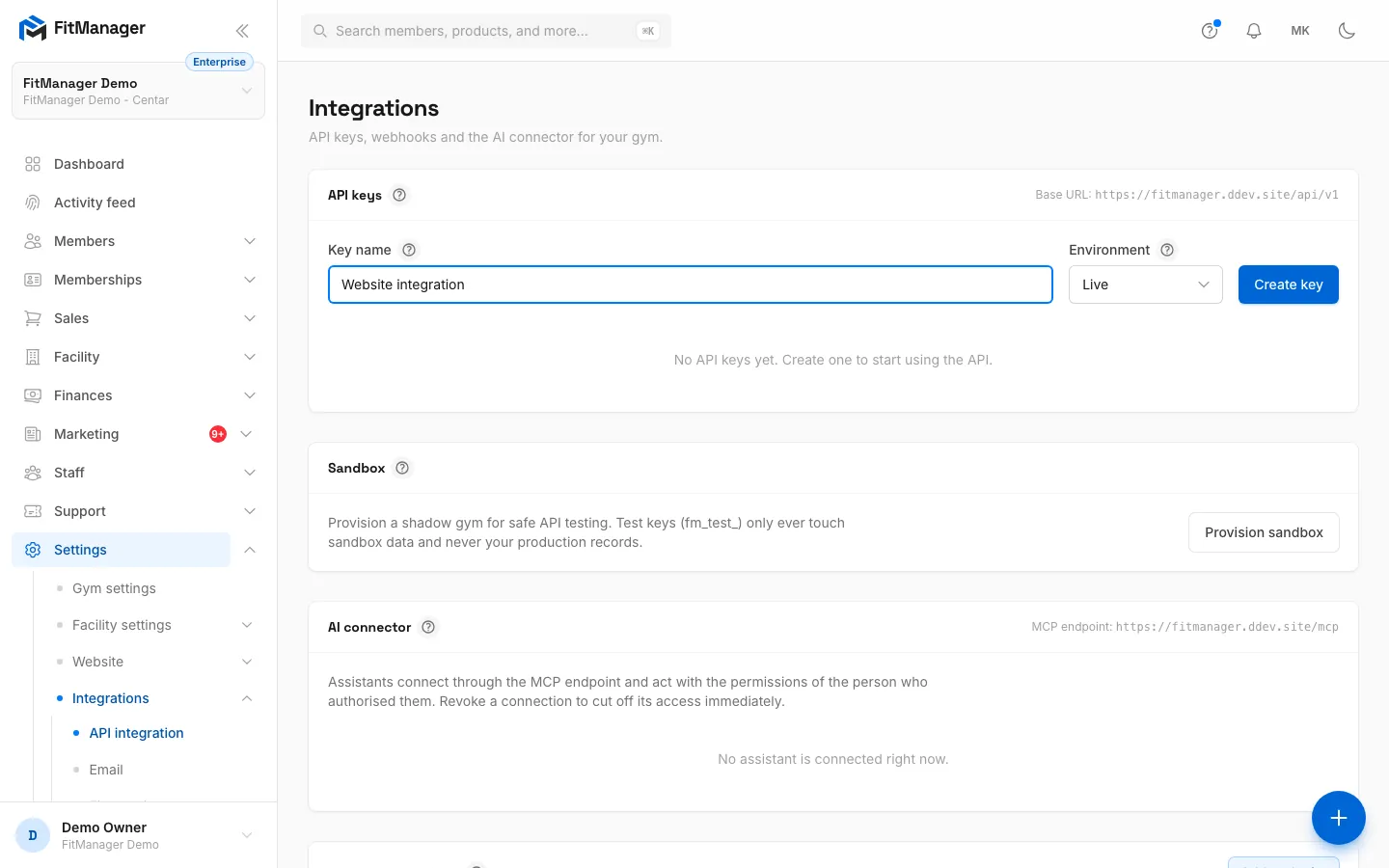Show help tooltip next to Key name

click(409, 250)
